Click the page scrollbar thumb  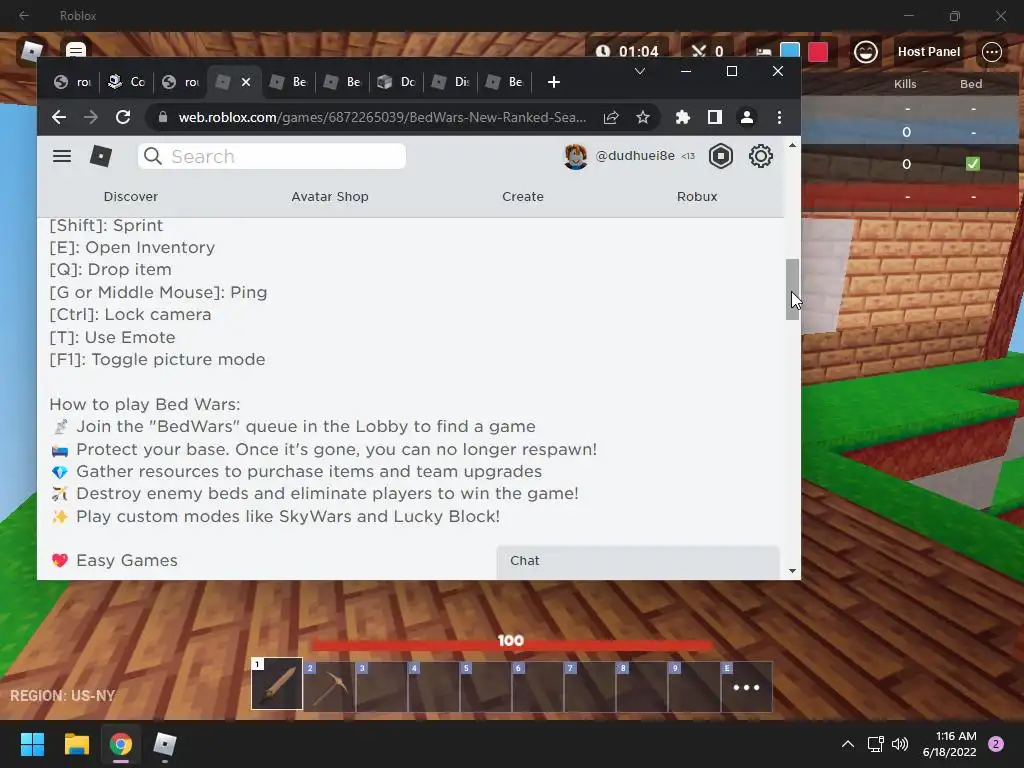tap(792, 289)
